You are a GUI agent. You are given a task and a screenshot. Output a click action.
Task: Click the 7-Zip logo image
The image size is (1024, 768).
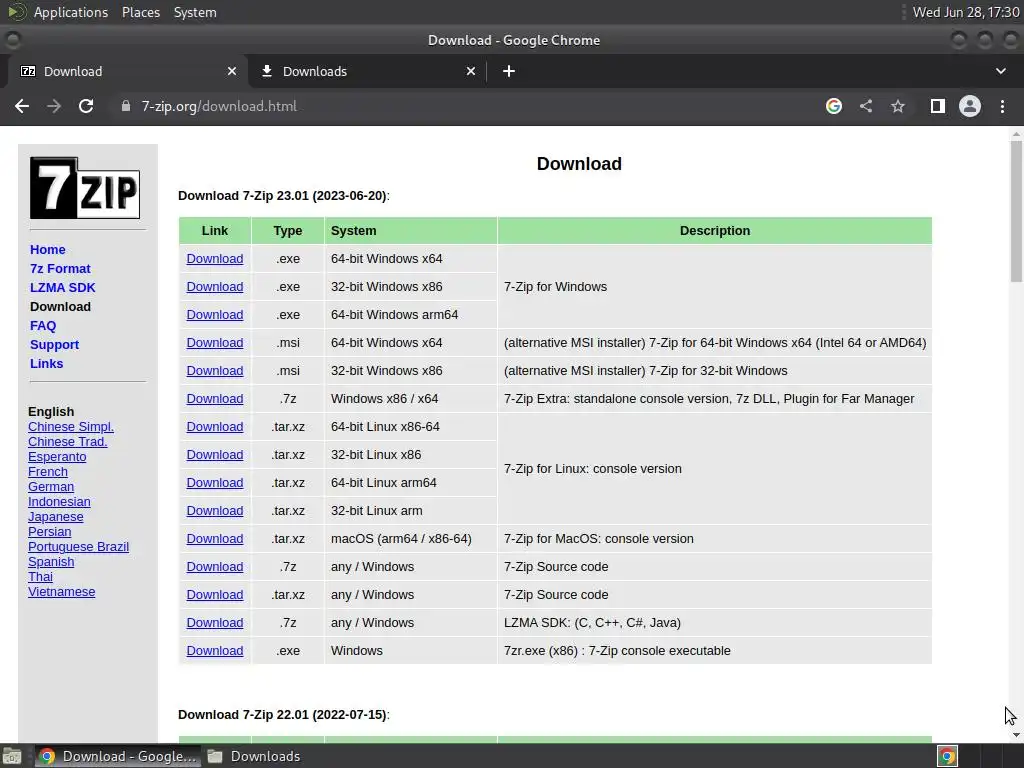point(85,188)
